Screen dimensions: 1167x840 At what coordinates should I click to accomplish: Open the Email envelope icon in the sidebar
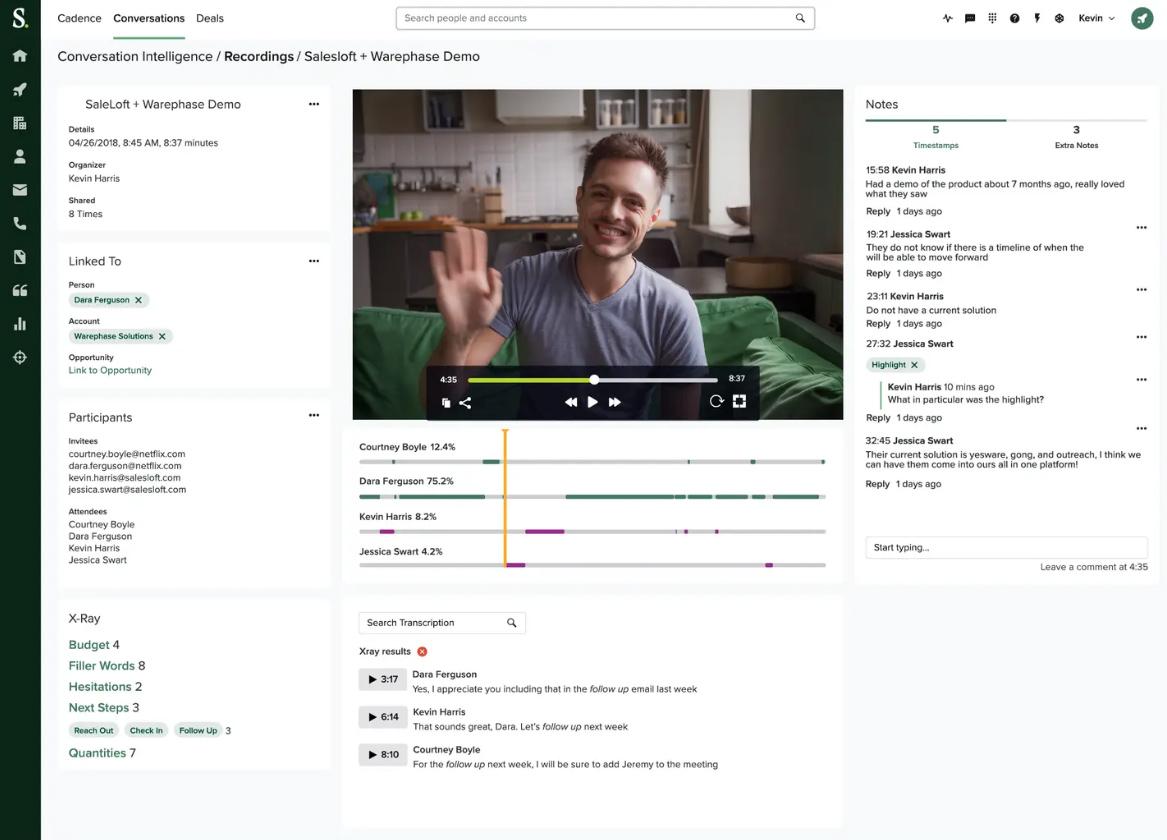click(20, 190)
